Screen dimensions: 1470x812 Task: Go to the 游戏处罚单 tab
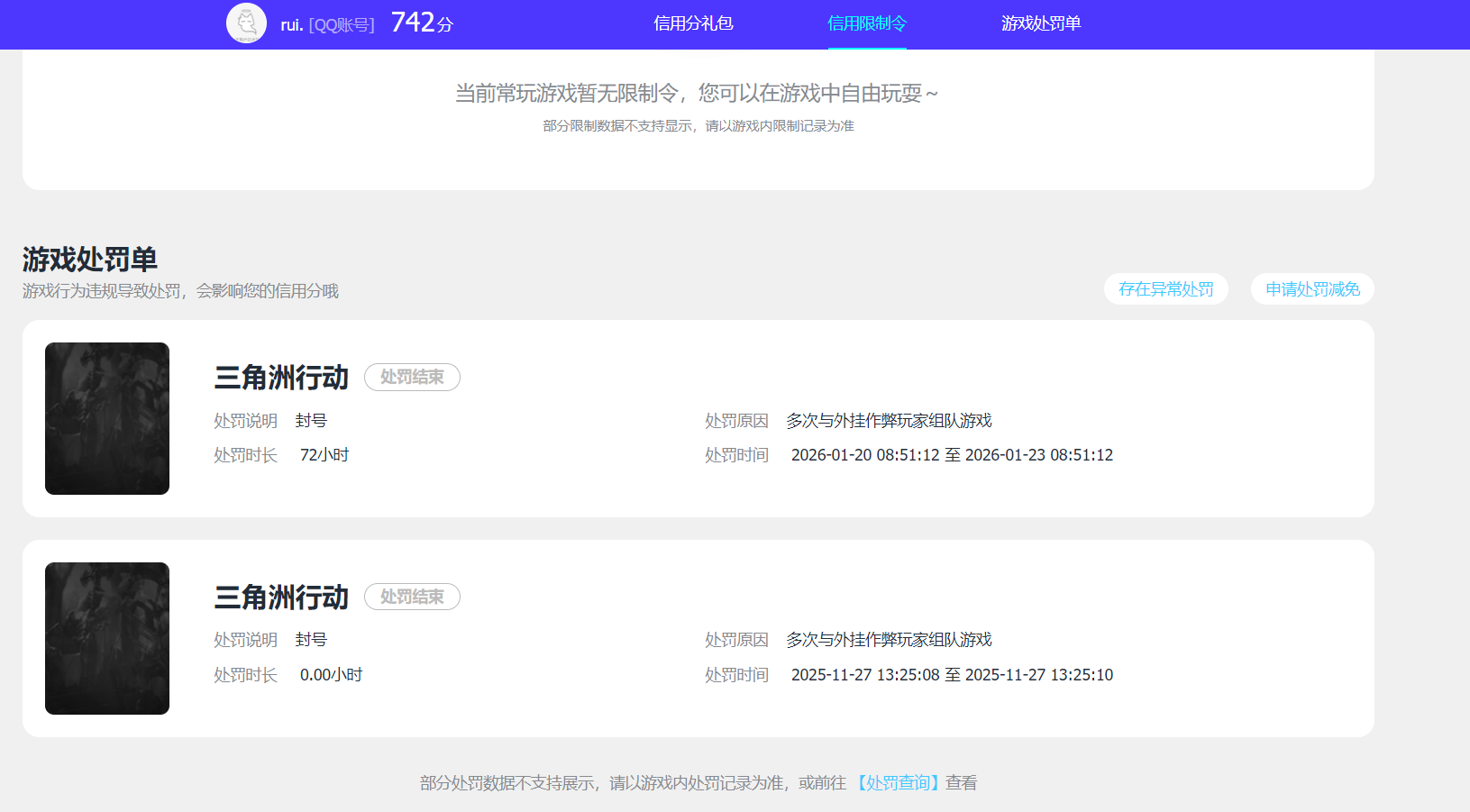pos(1041,23)
